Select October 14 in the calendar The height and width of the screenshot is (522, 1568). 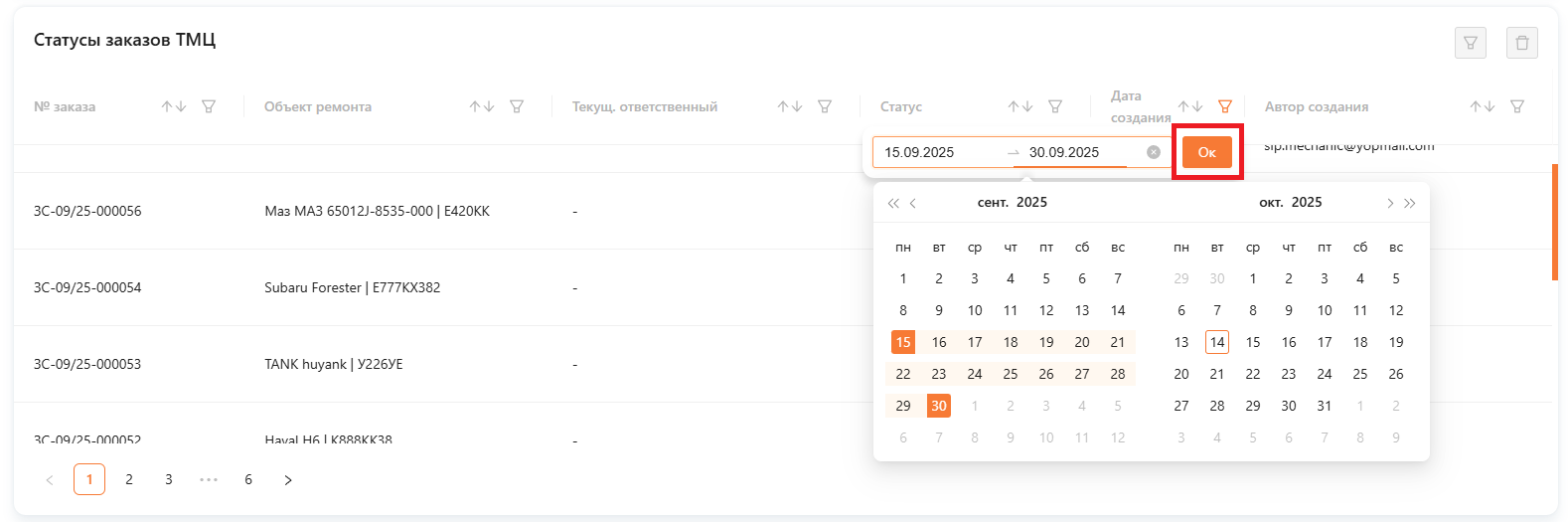[1217, 342]
